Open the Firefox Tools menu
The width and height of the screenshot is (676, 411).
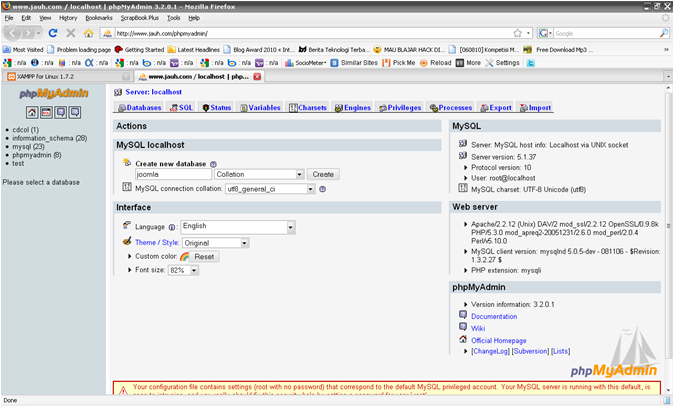[174, 18]
